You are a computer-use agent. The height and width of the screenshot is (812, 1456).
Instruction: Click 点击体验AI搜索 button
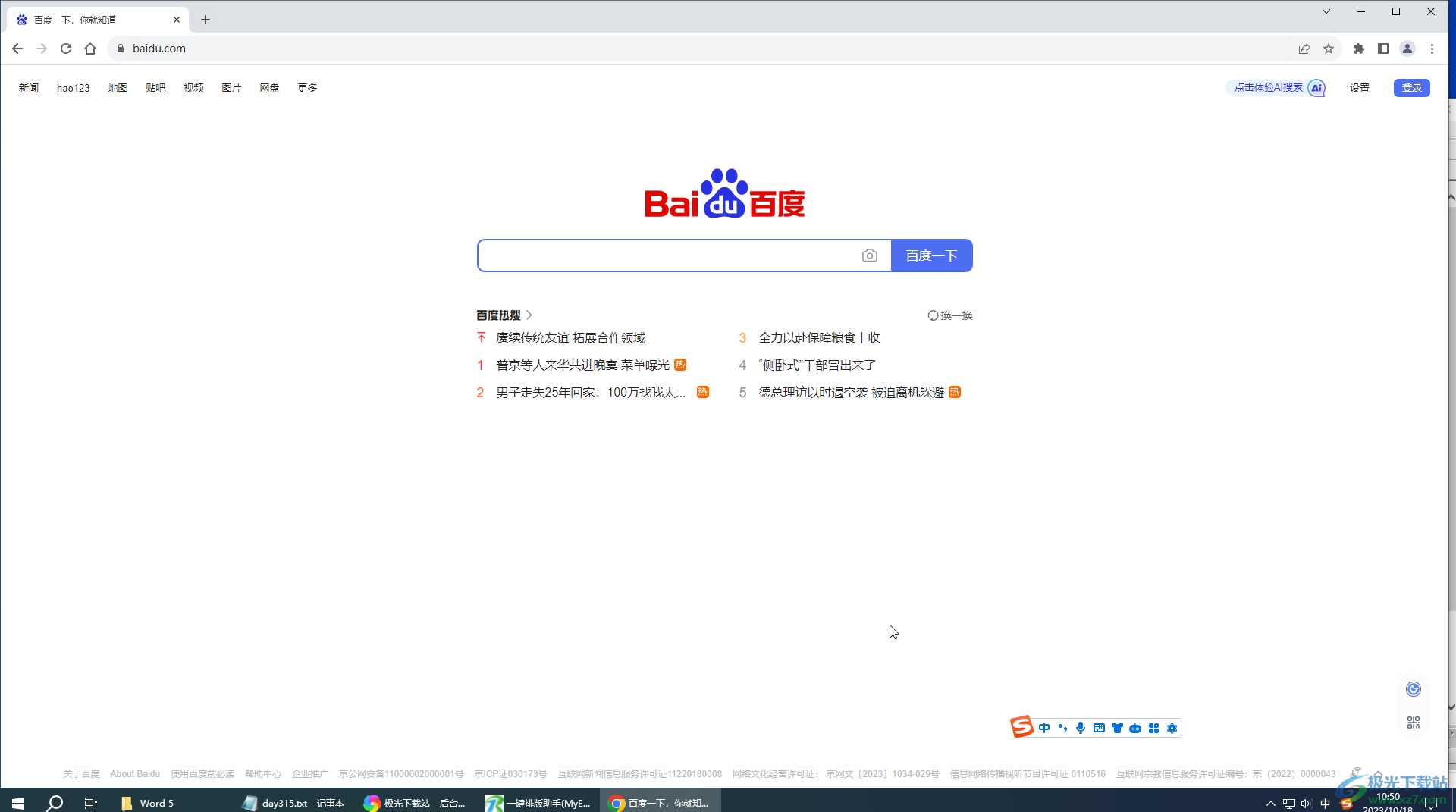[1276, 88]
